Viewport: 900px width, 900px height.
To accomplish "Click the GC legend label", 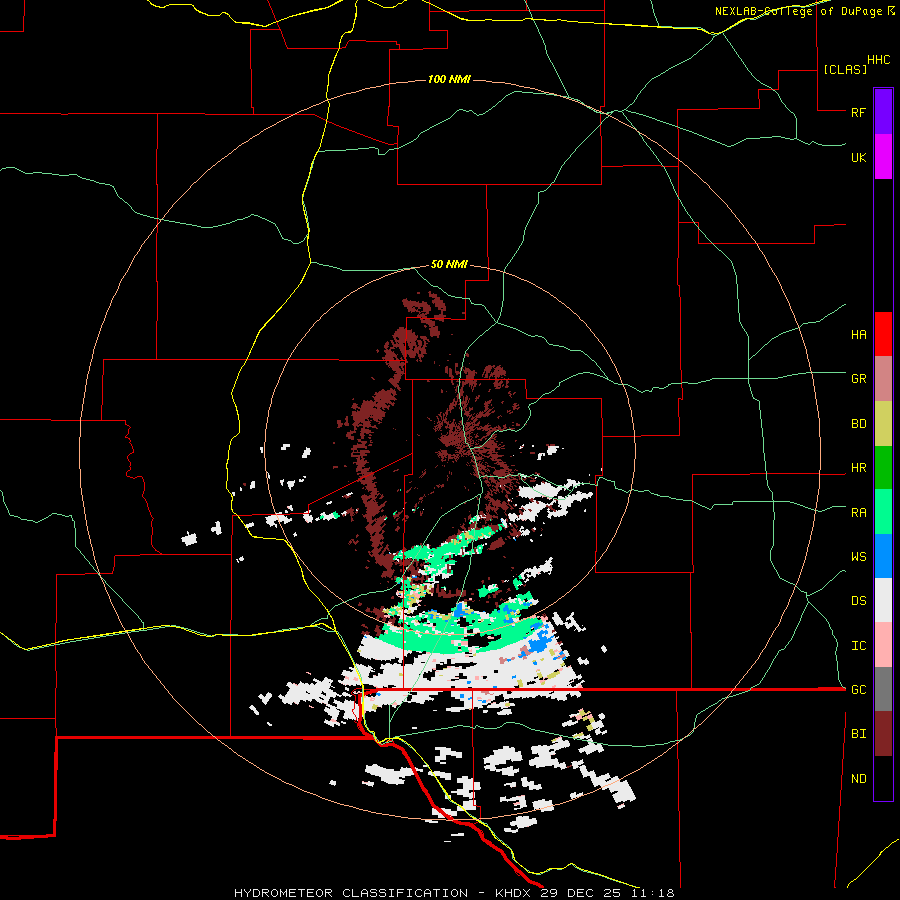I will click(x=858, y=690).
